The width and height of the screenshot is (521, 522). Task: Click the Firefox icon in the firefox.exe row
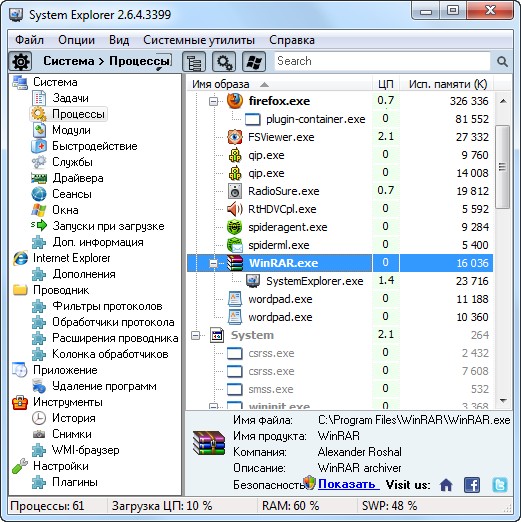click(x=235, y=101)
